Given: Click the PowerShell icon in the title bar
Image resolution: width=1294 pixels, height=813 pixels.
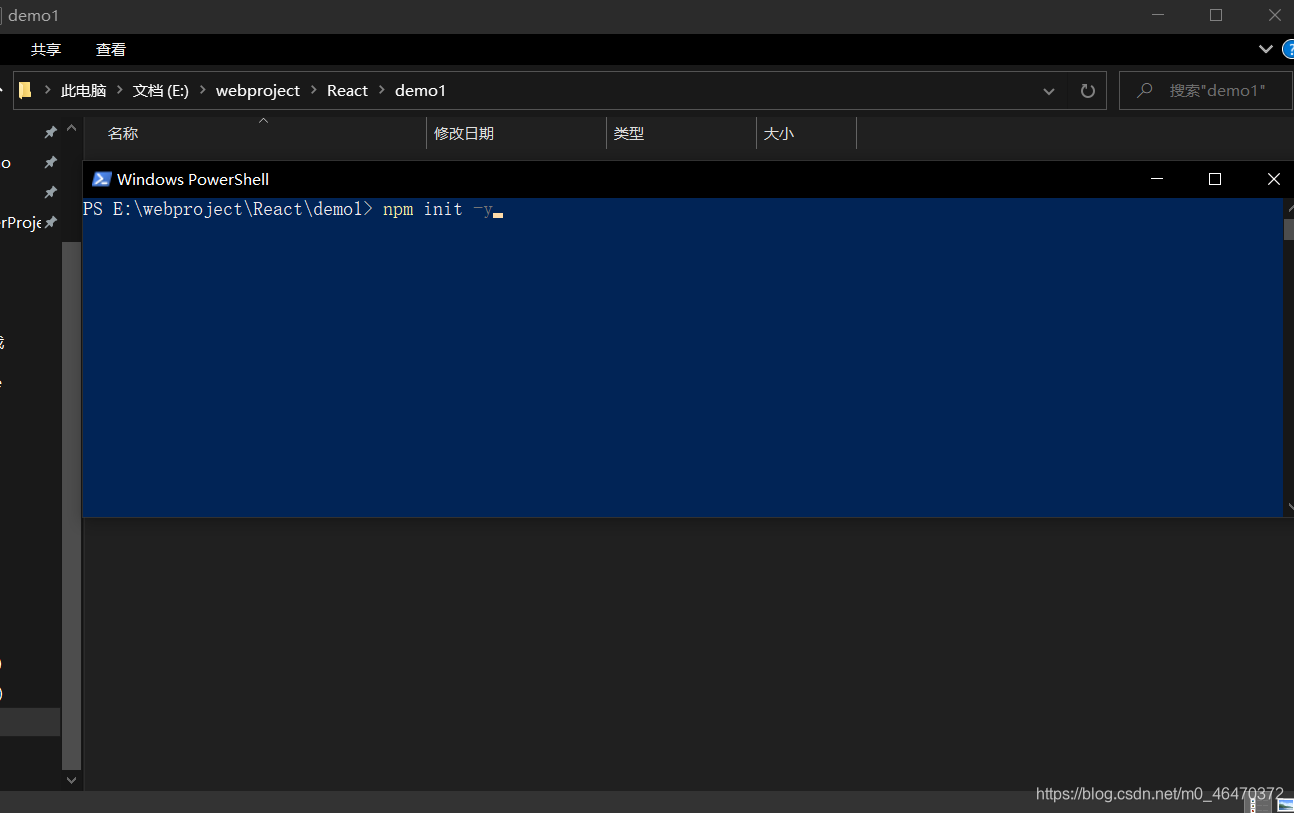Looking at the screenshot, I should click(101, 179).
